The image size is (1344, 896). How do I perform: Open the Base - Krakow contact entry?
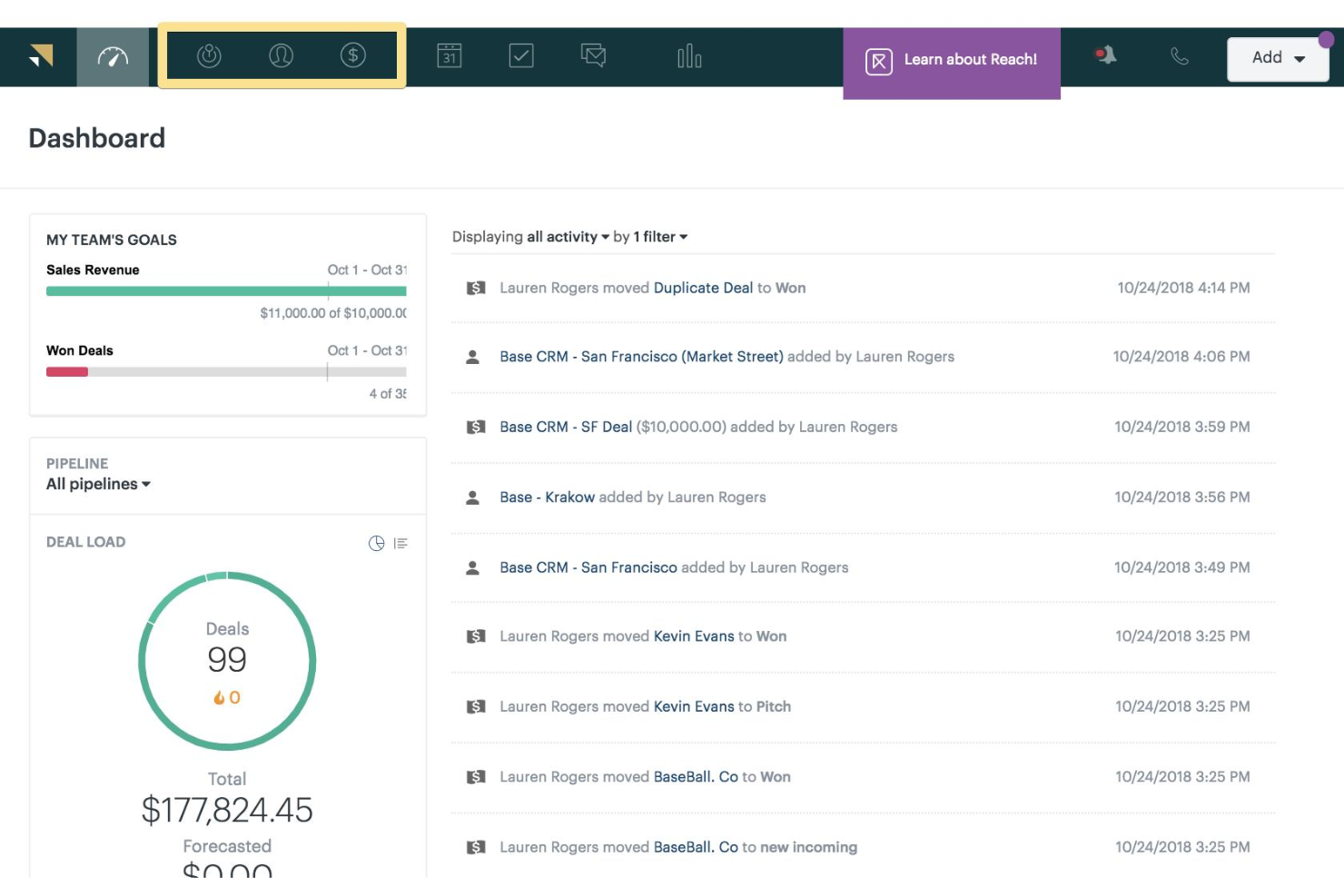point(547,497)
